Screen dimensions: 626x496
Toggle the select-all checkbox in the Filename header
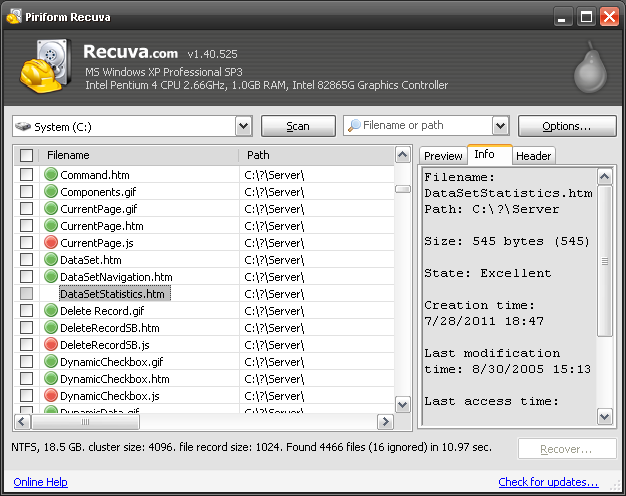point(26,155)
